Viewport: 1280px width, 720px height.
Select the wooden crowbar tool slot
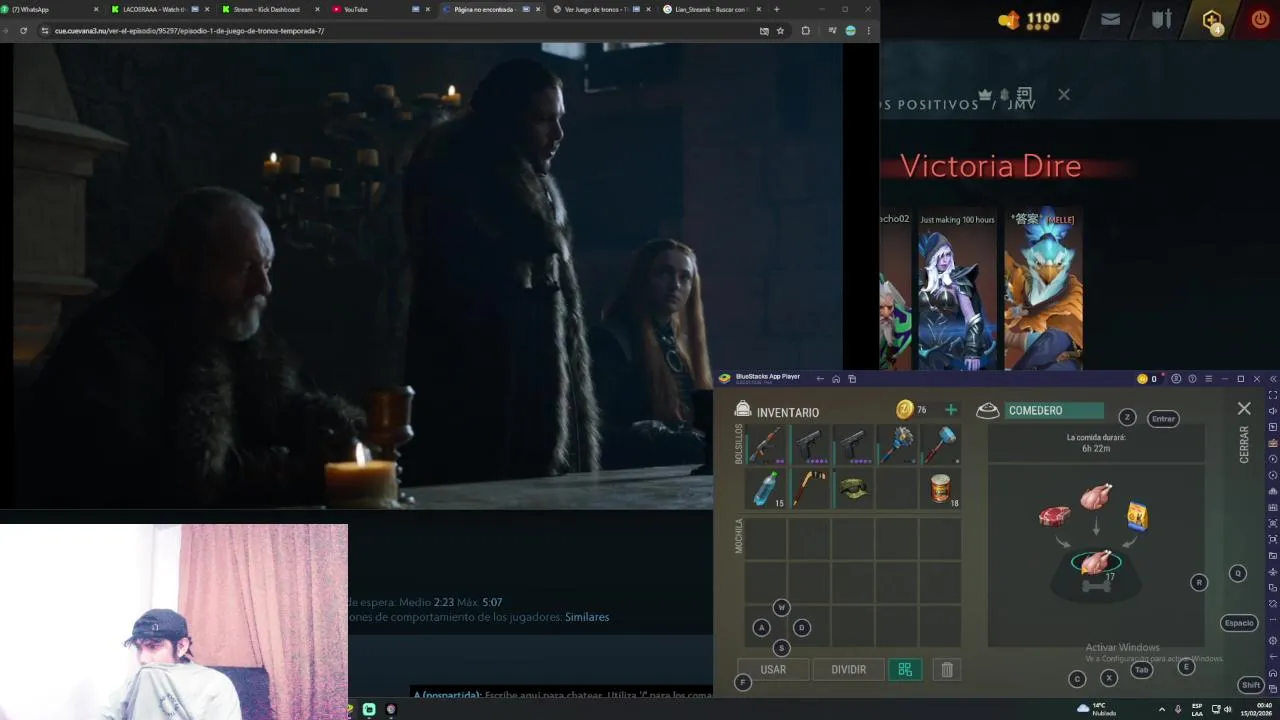click(809, 489)
